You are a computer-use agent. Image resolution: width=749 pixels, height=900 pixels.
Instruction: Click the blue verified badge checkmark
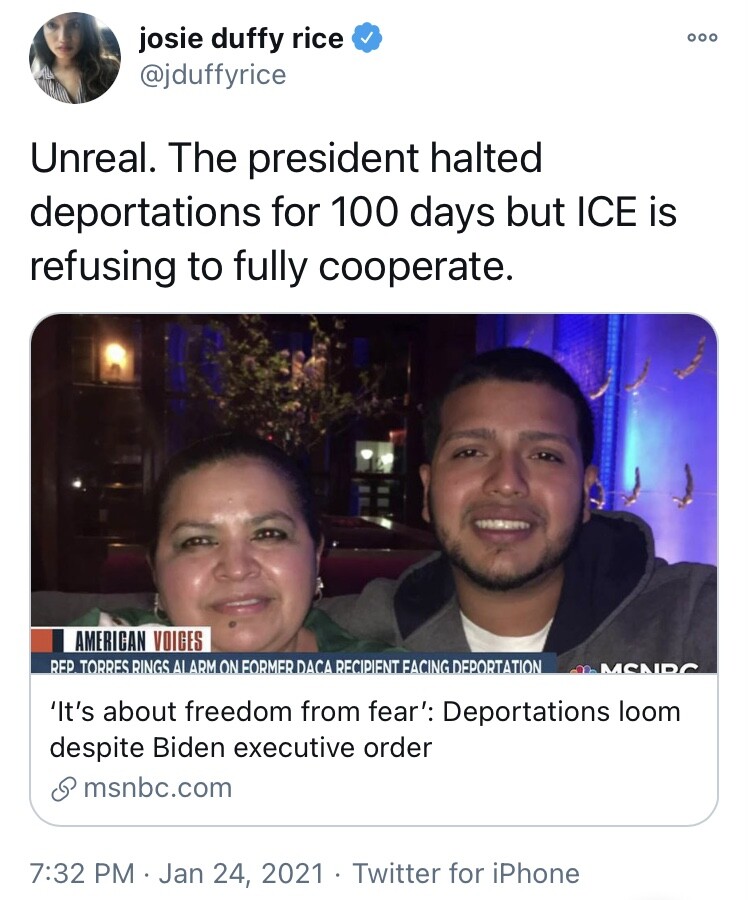tap(367, 38)
